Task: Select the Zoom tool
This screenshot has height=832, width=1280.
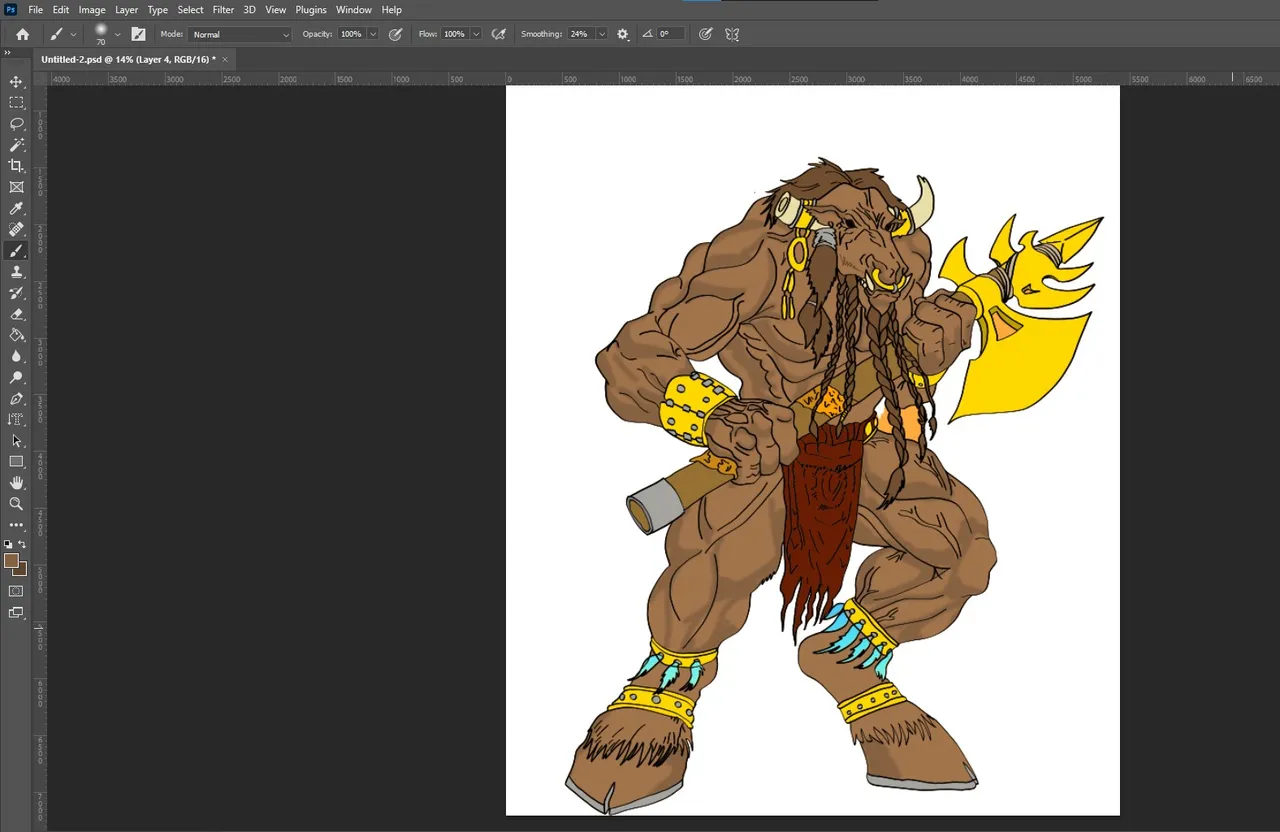Action: point(16,504)
